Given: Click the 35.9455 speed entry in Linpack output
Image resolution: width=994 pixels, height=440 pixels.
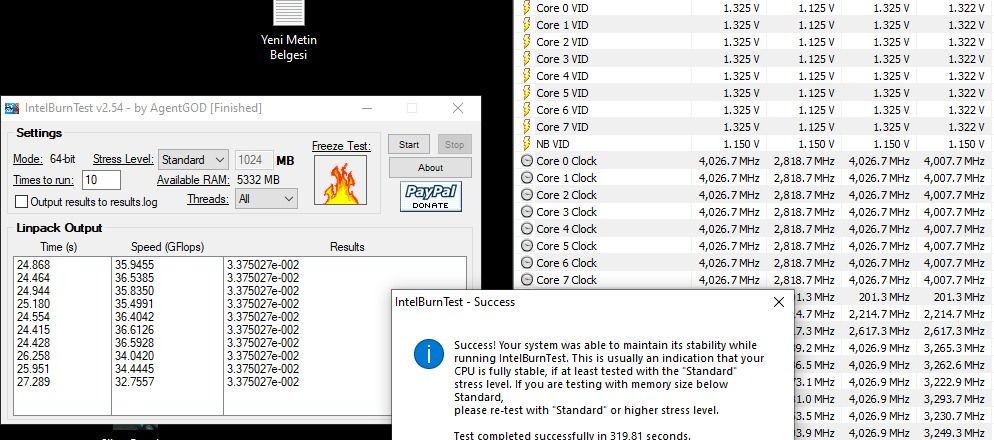Looking at the screenshot, I should pos(134,265).
